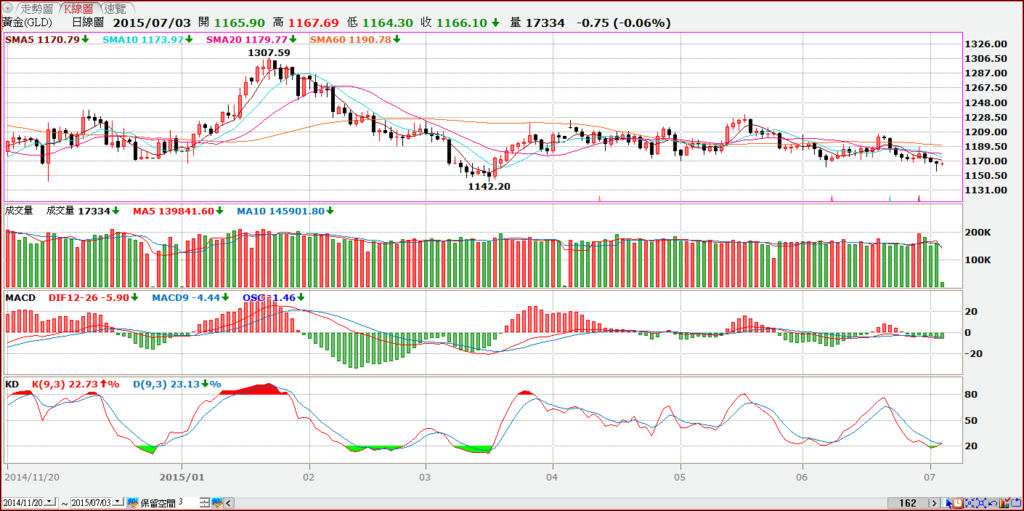Click the 1142.20 trough price label
1024x511 pixels.
(489, 186)
